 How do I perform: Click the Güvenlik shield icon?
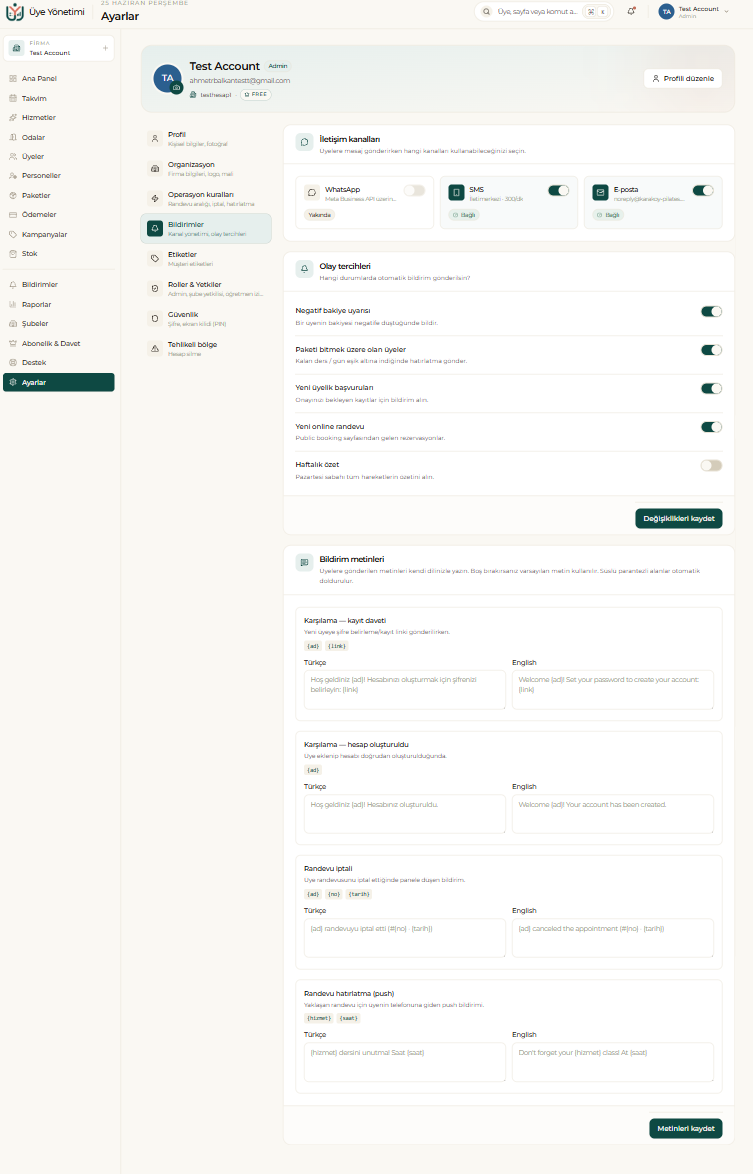click(155, 318)
